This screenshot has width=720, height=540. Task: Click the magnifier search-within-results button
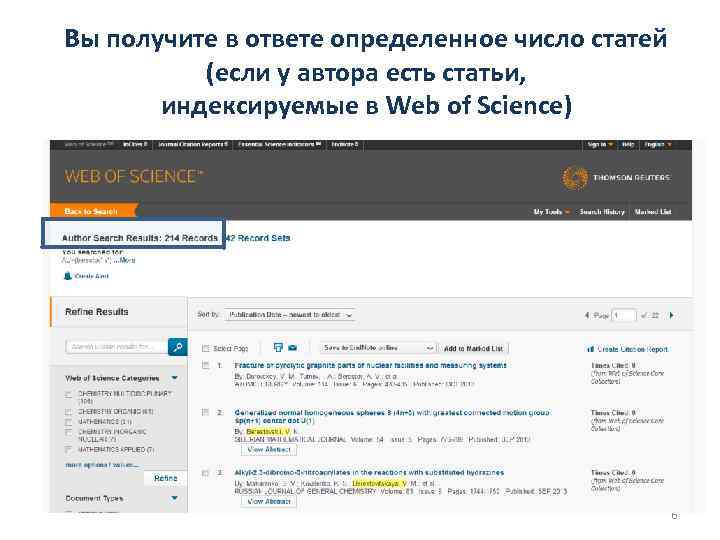tap(178, 347)
